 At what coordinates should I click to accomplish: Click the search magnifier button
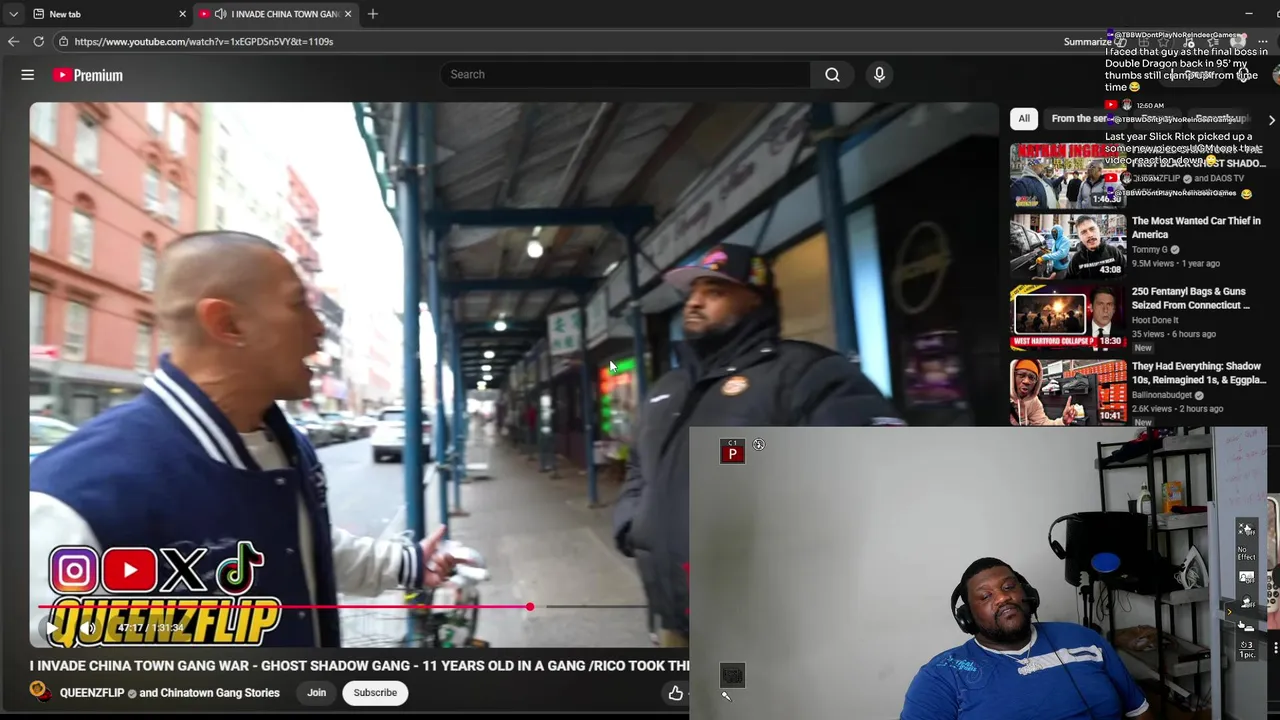pyautogui.click(x=832, y=74)
